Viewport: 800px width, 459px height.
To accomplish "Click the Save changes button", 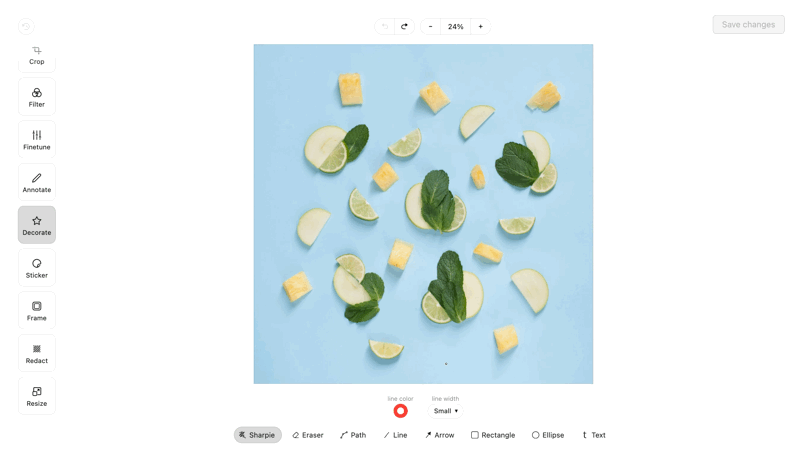I will (x=748, y=24).
